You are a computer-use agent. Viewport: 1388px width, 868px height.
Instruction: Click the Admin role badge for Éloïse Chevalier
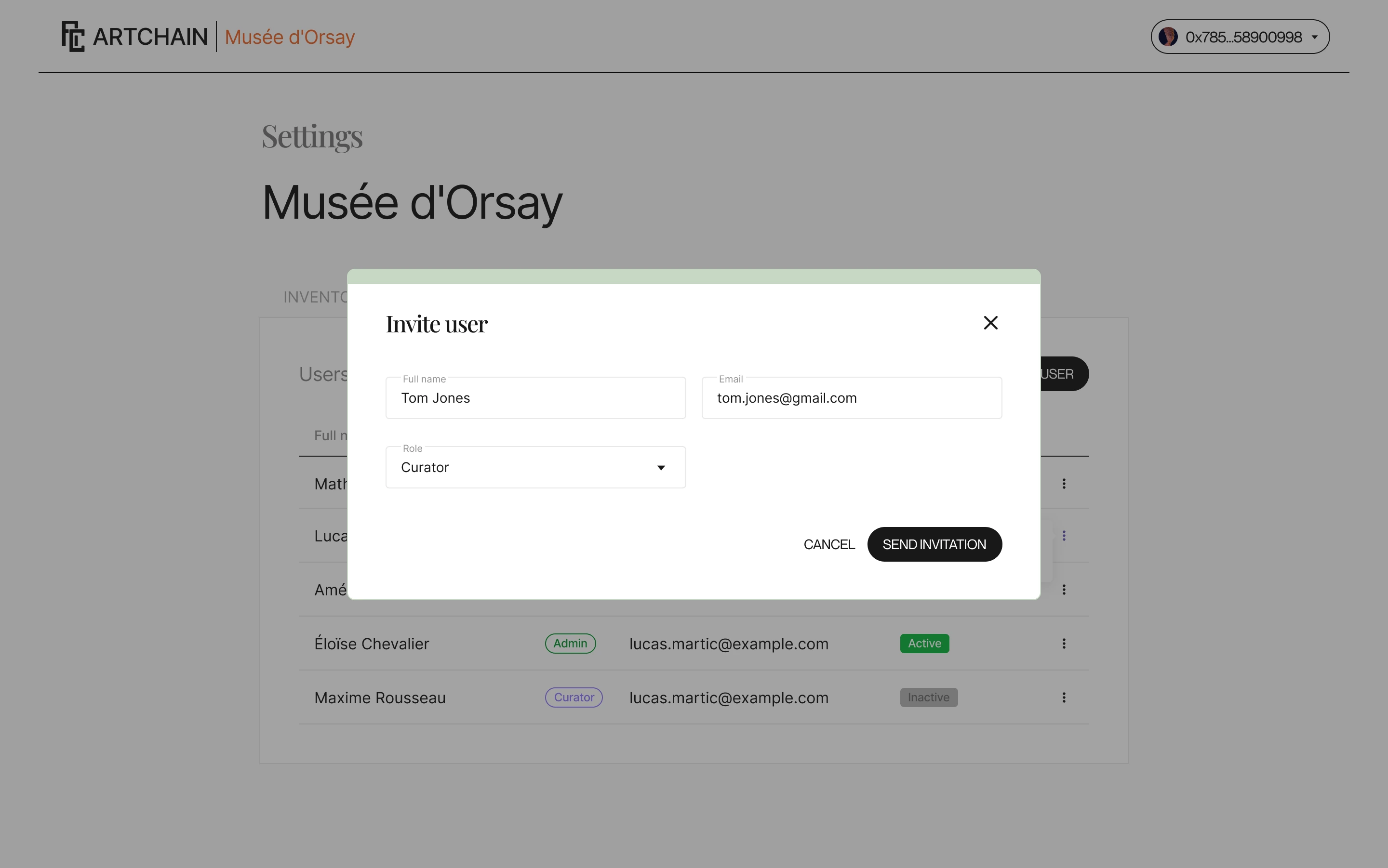[x=570, y=644]
